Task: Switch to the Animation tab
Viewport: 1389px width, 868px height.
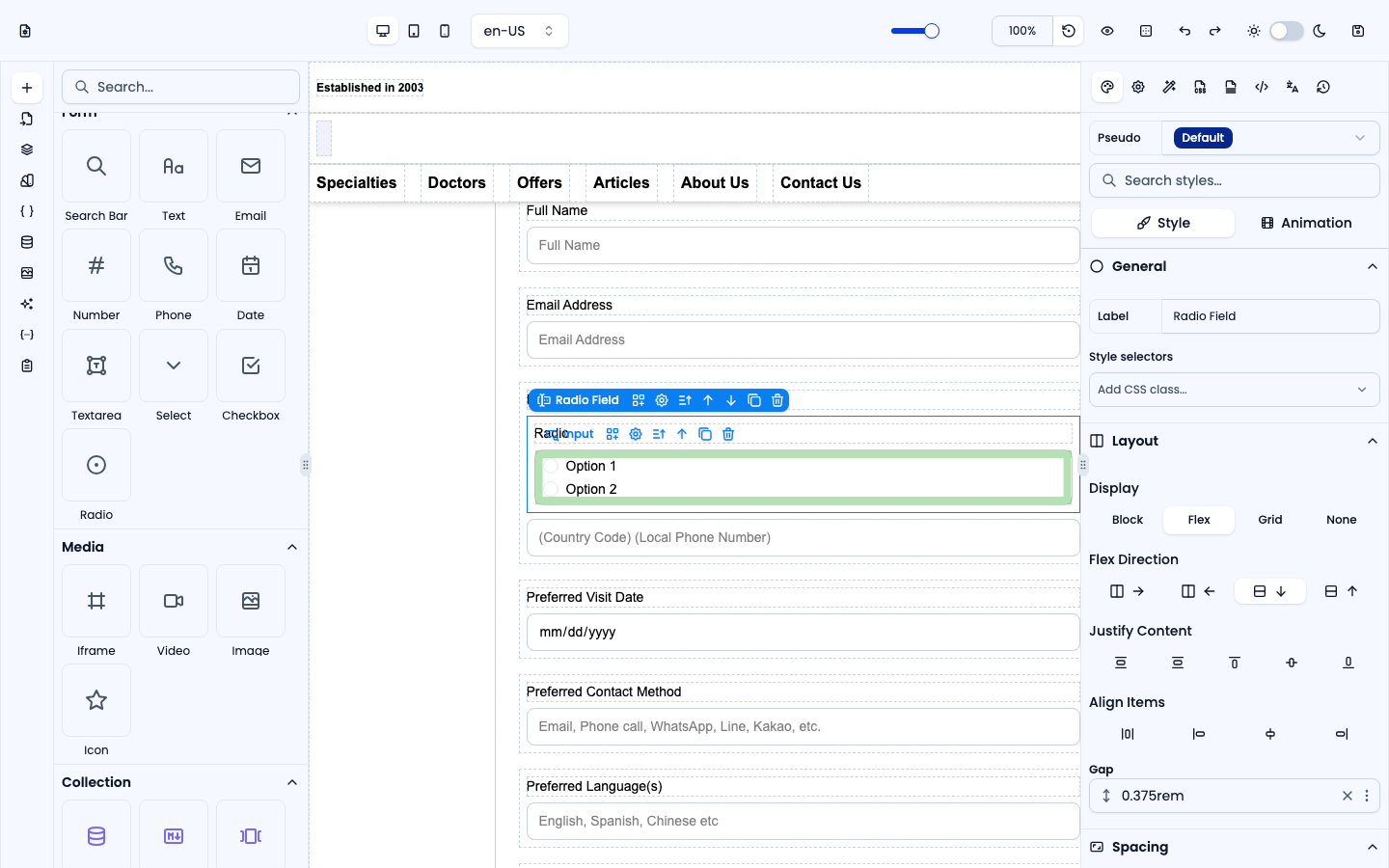Action: click(x=1307, y=223)
